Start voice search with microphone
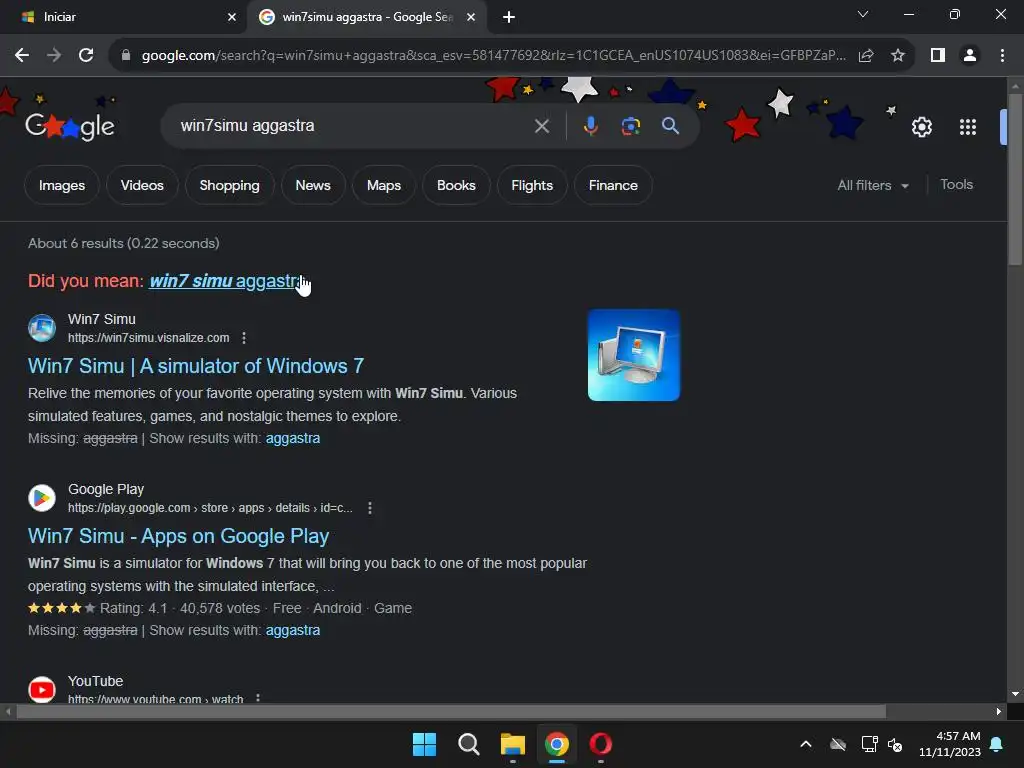1024x768 pixels. pos(590,126)
